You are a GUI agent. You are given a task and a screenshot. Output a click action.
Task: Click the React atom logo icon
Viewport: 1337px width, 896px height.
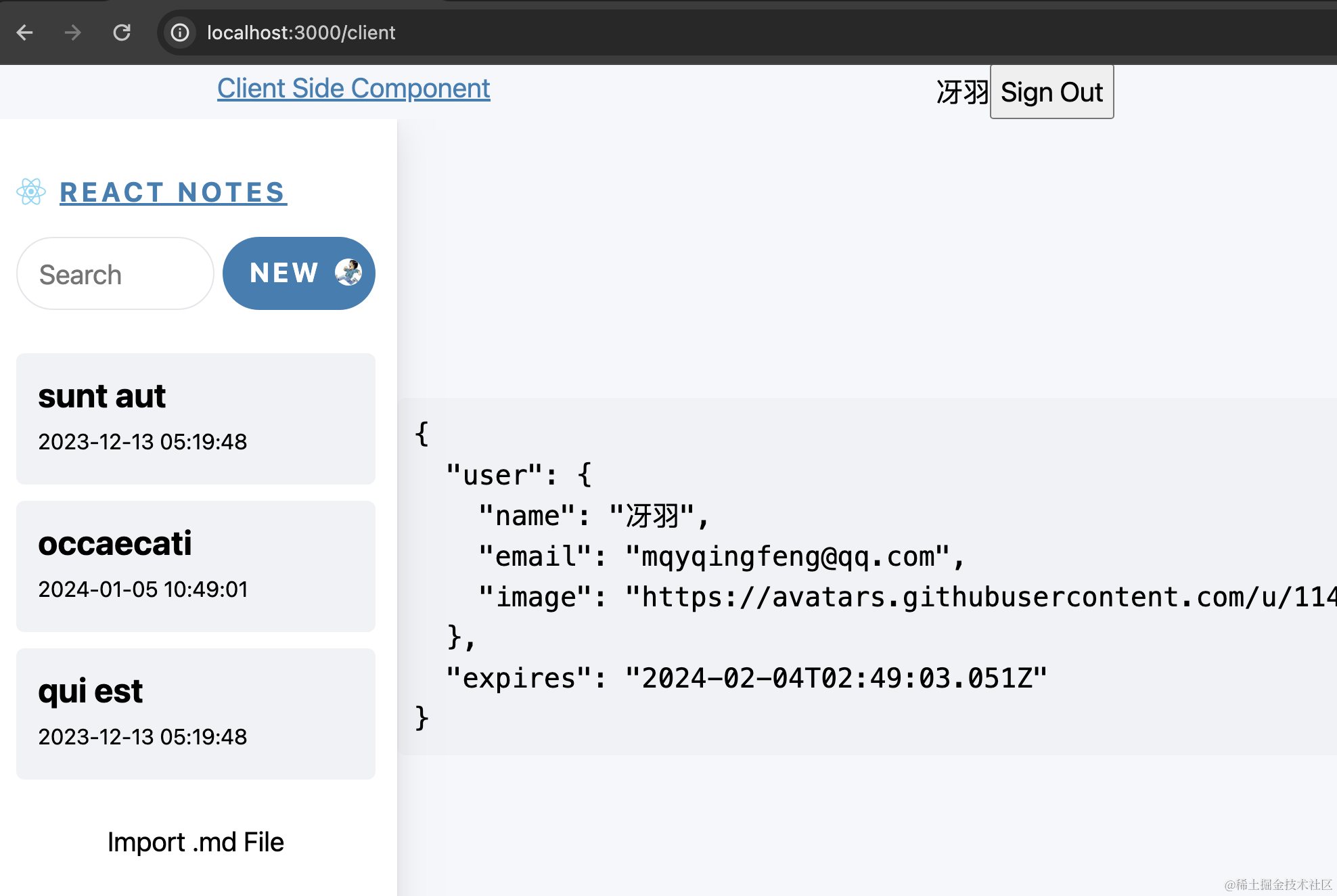[x=31, y=192]
